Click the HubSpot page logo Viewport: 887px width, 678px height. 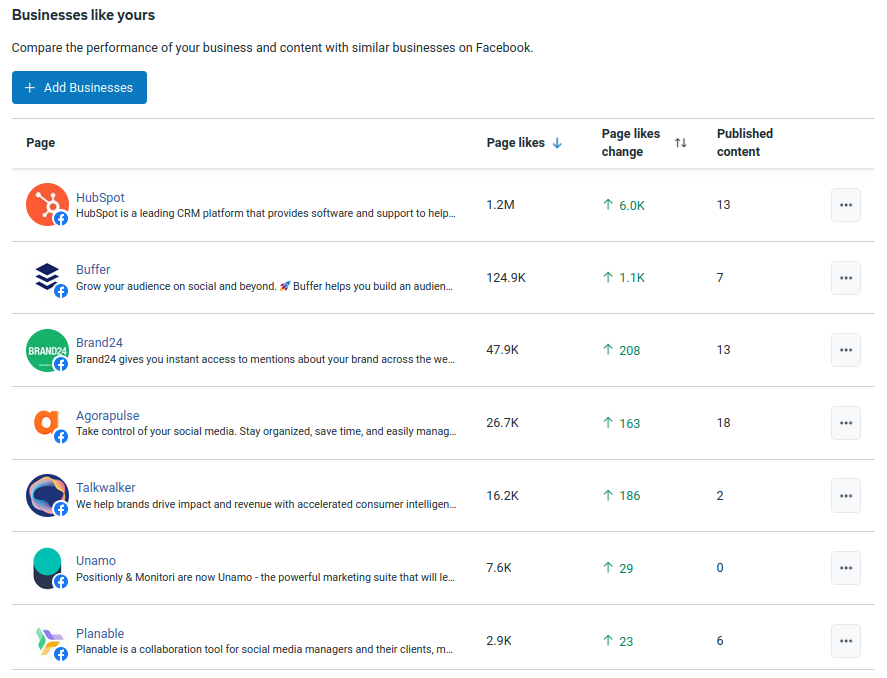coord(48,205)
